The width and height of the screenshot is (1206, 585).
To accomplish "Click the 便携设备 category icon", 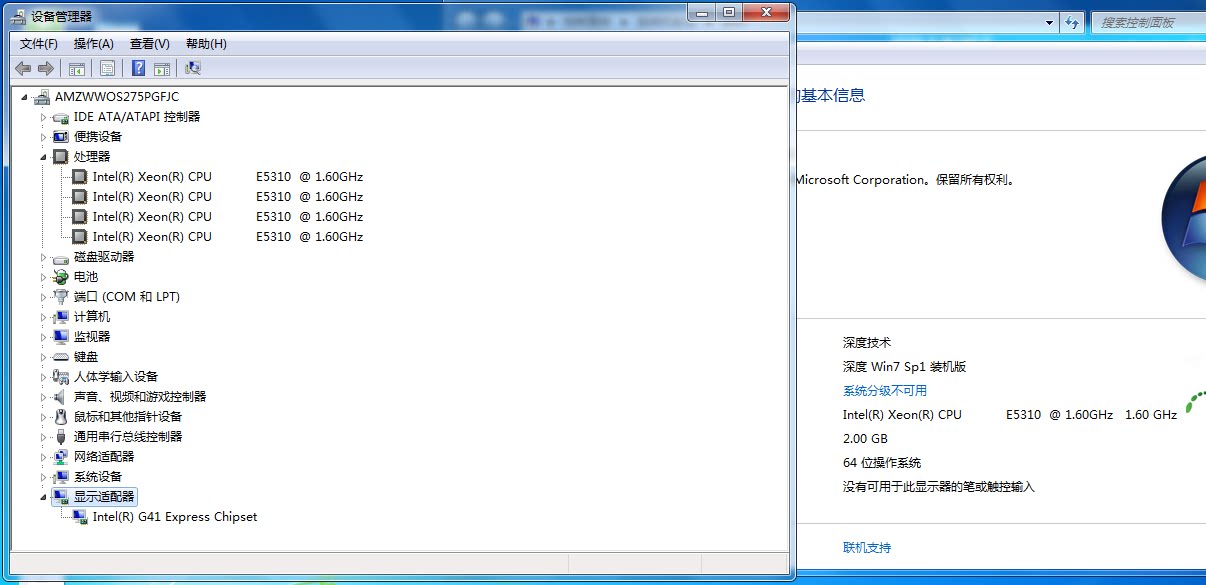I will [x=61, y=137].
